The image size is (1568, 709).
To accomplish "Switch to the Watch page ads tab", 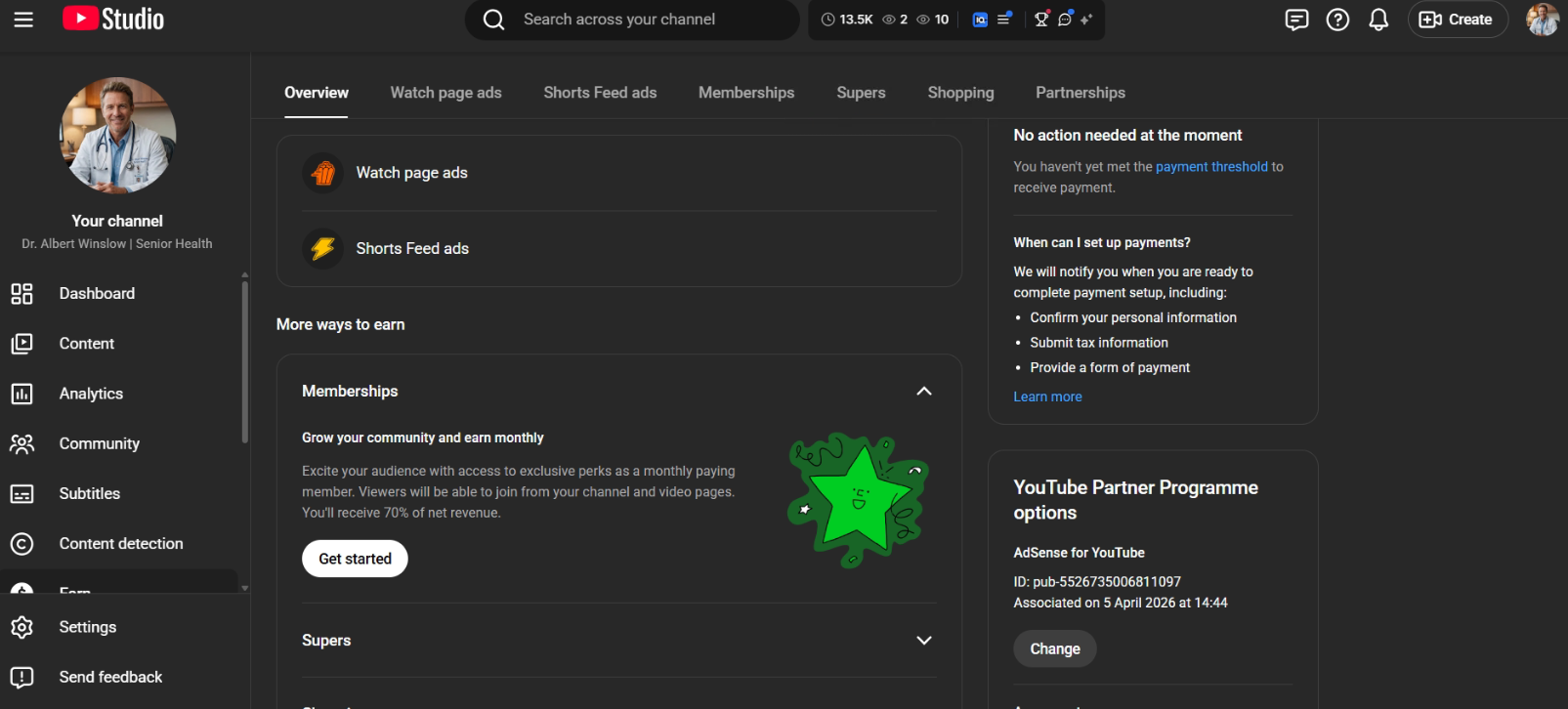I will pos(446,93).
